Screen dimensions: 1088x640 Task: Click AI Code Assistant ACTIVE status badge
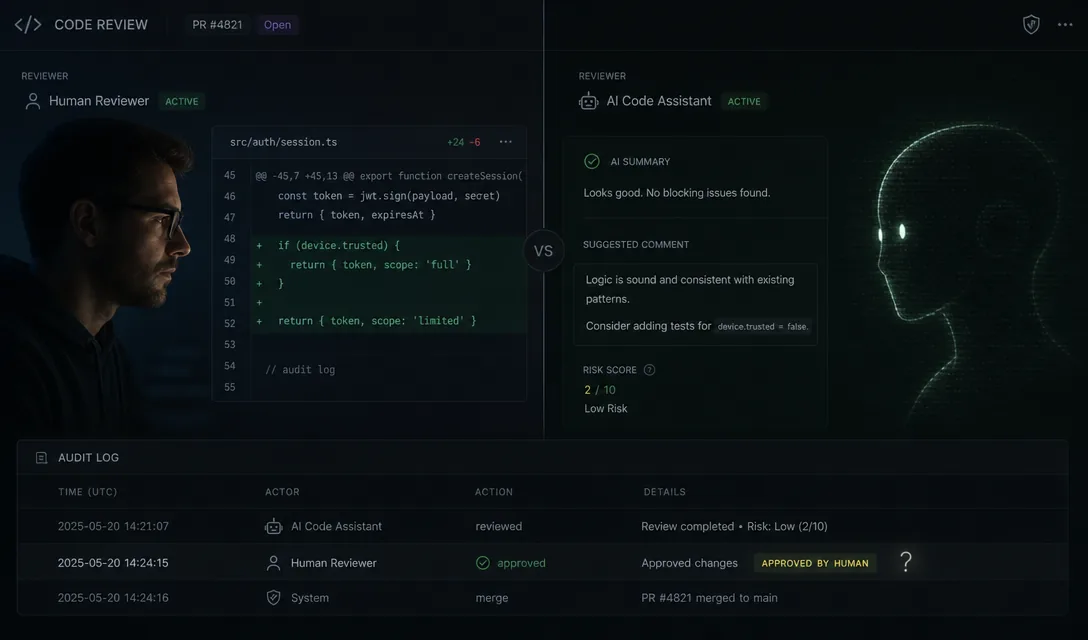[x=744, y=101]
